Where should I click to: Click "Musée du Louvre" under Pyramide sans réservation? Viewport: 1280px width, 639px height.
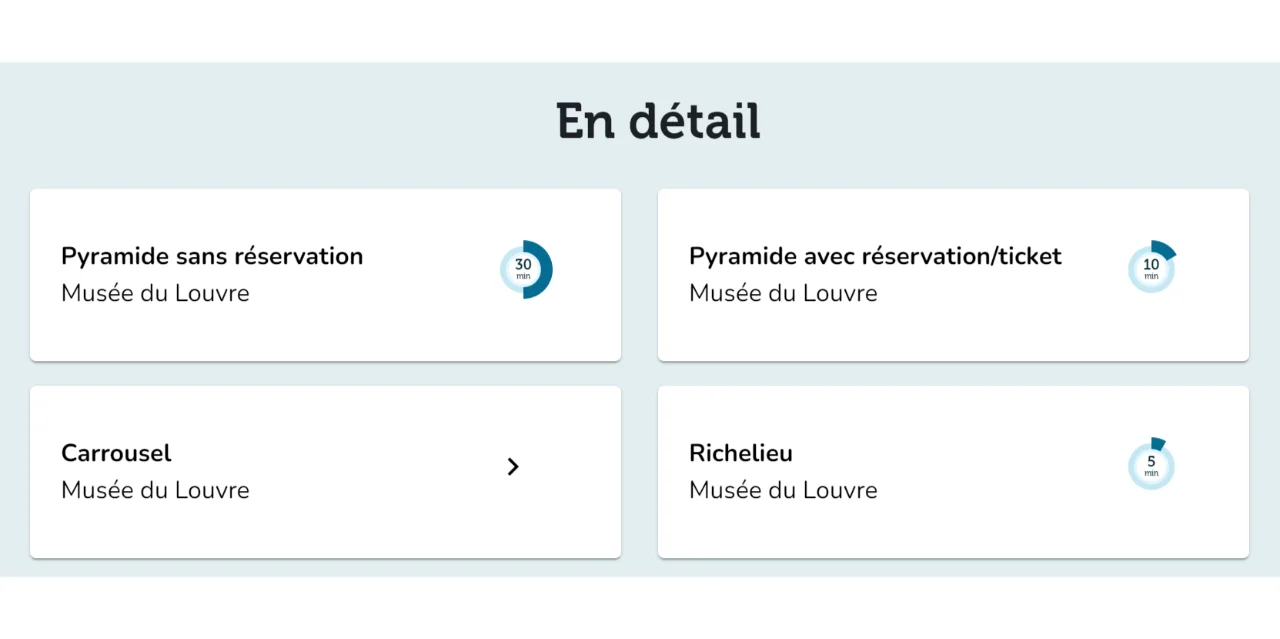pos(155,293)
